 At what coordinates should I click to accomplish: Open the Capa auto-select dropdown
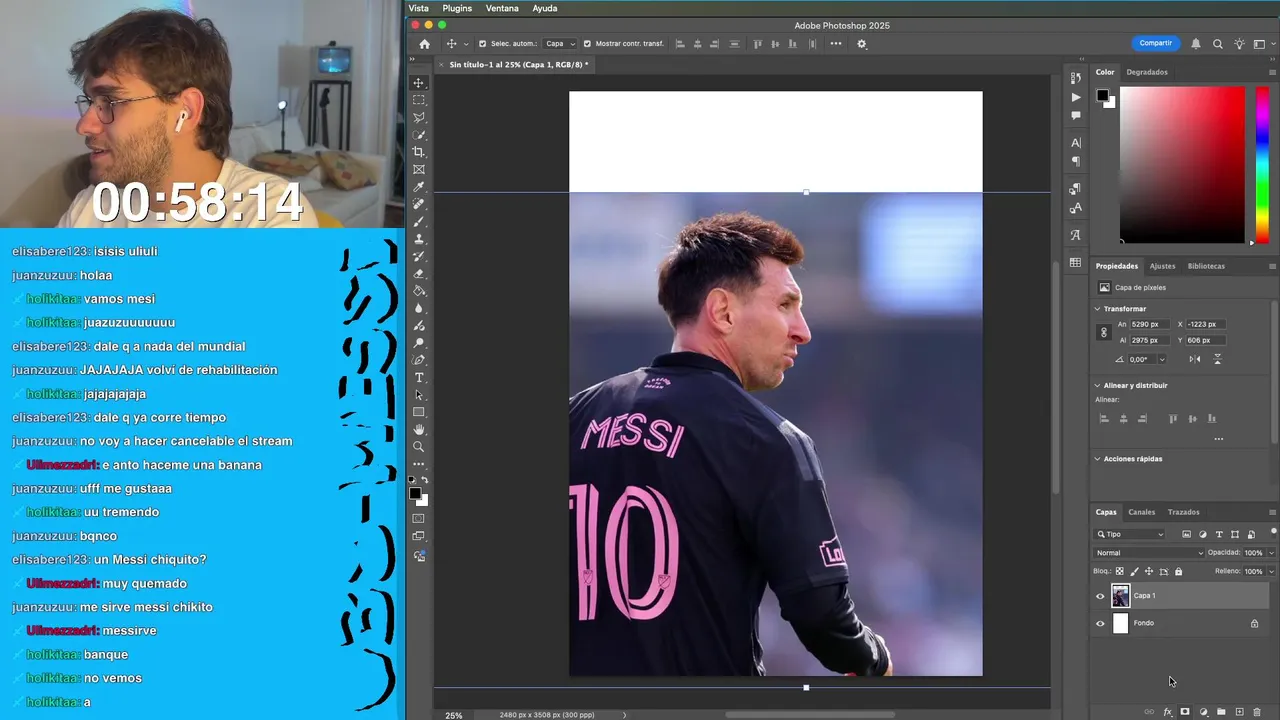tap(560, 44)
